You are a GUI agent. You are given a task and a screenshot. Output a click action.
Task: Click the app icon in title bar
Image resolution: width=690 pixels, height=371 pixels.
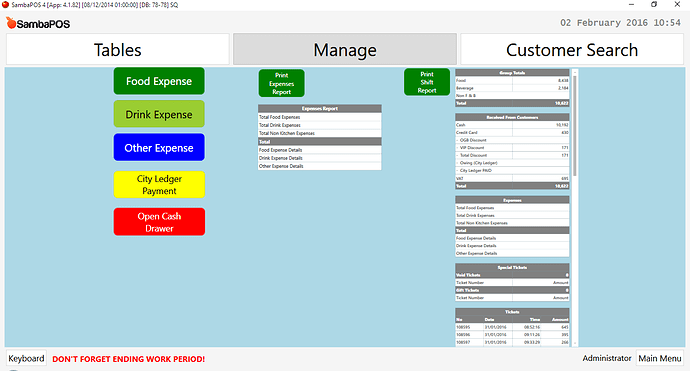(5, 4)
